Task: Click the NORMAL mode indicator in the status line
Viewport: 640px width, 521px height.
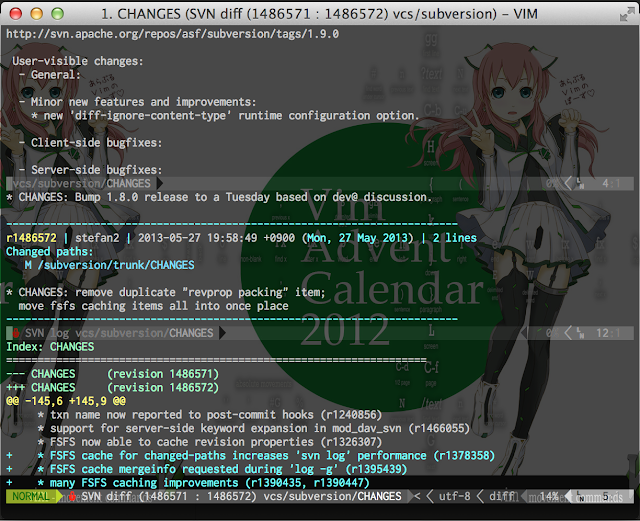Action: coord(31,497)
